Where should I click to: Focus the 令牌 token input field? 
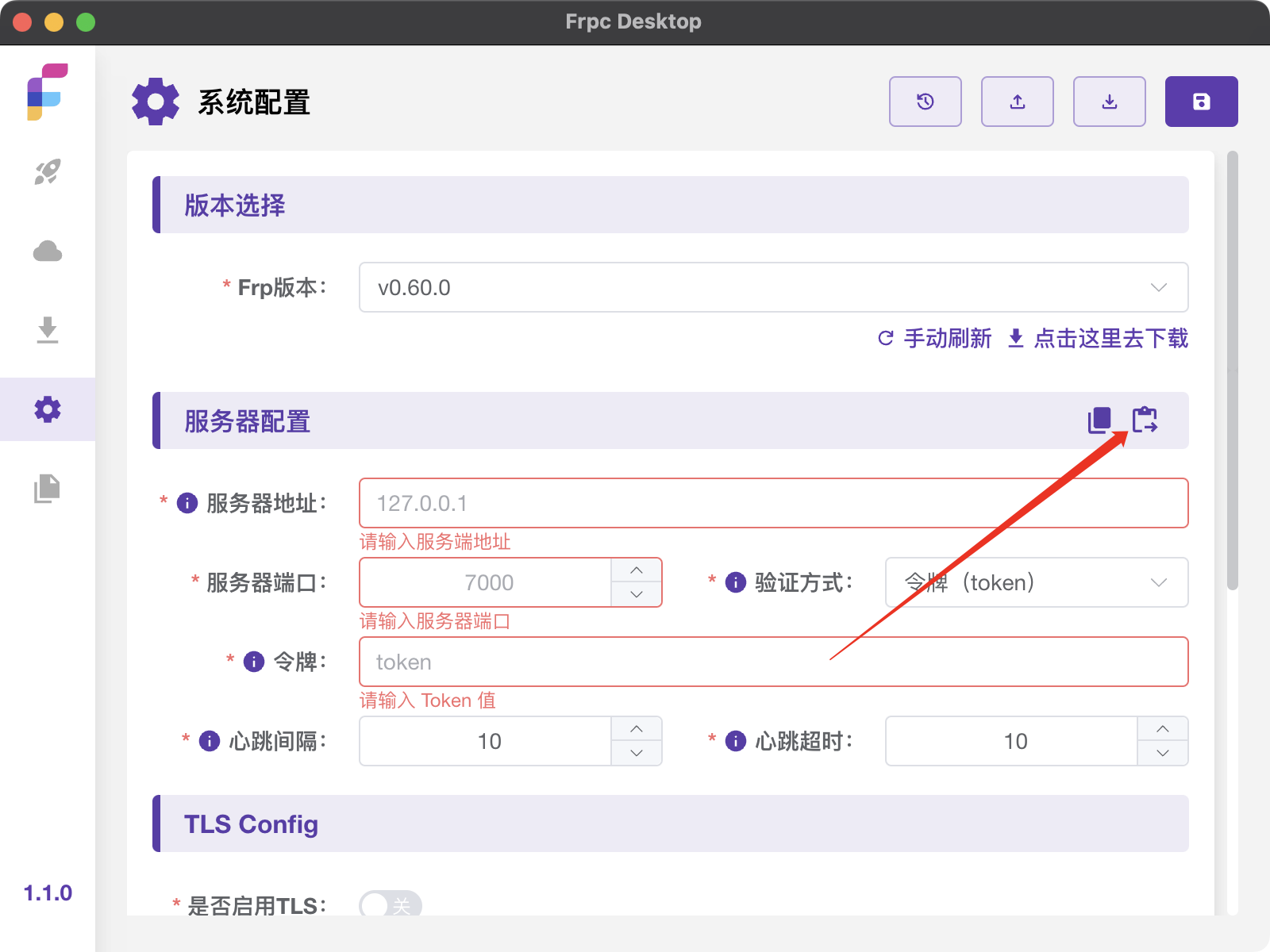[774, 662]
